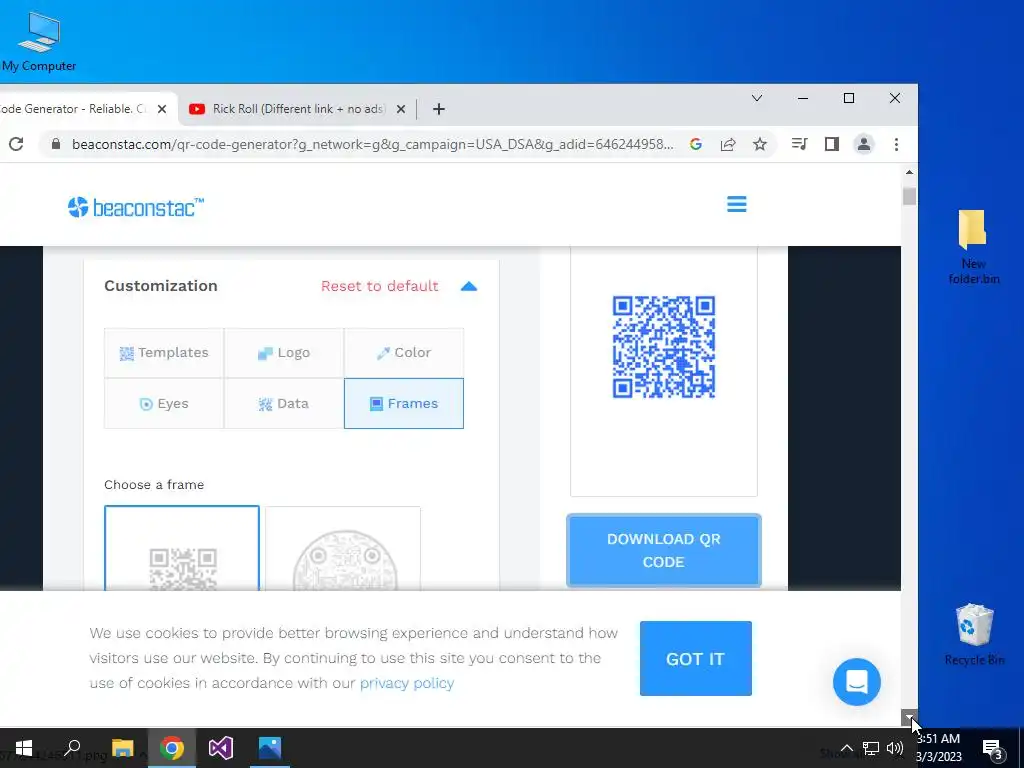Open the volume speaker tray icon
1024x768 pixels.
(895, 748)
